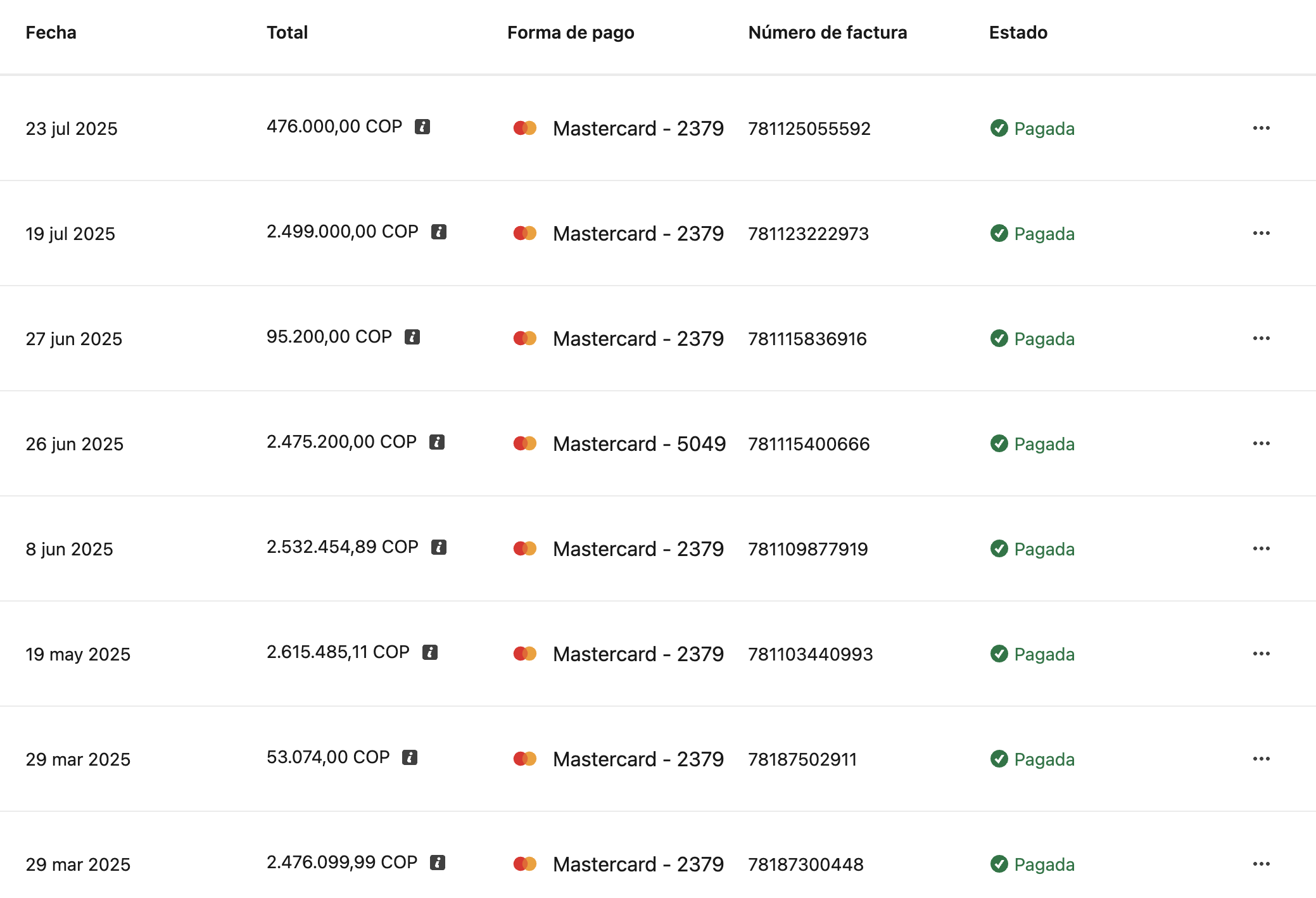This screenshot has width=1316, height=898.
Task: Click the Total column header
Action: [287, 32]
